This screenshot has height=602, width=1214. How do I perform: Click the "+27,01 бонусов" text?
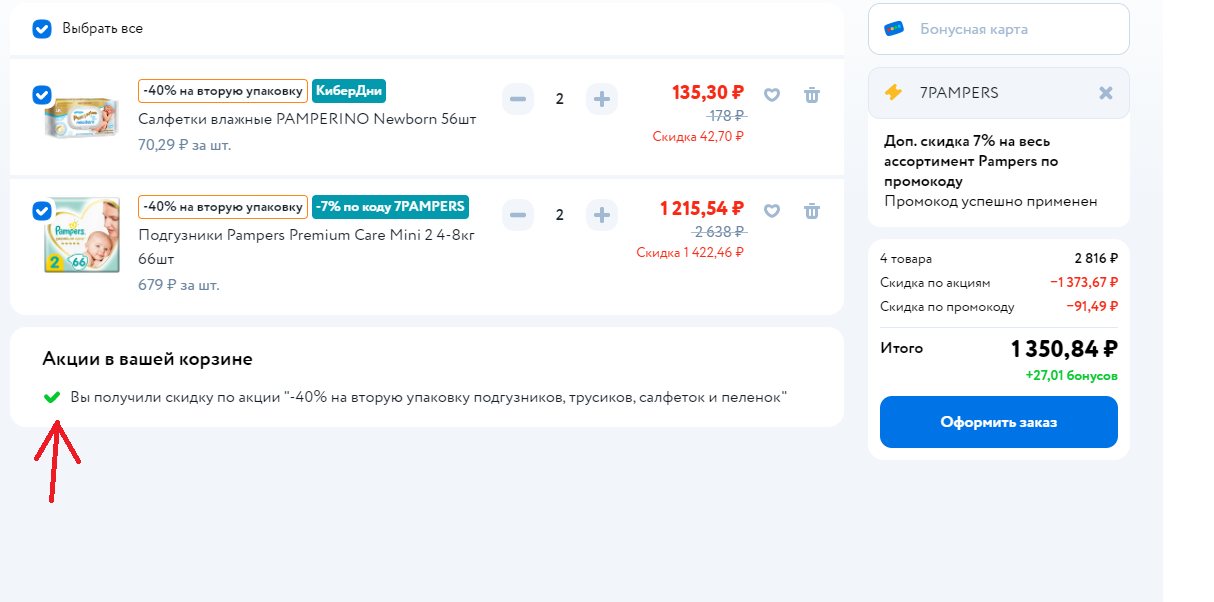[1072, 376]
